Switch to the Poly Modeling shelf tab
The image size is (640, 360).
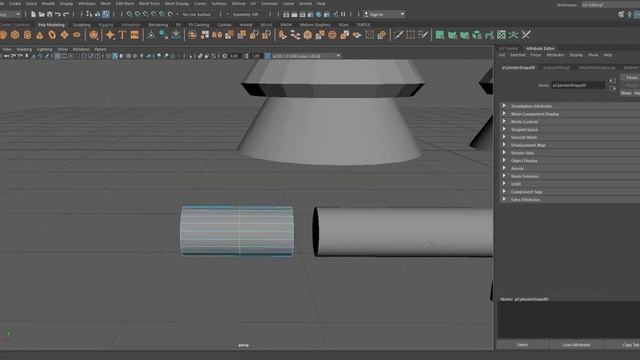tap(51, 25)
